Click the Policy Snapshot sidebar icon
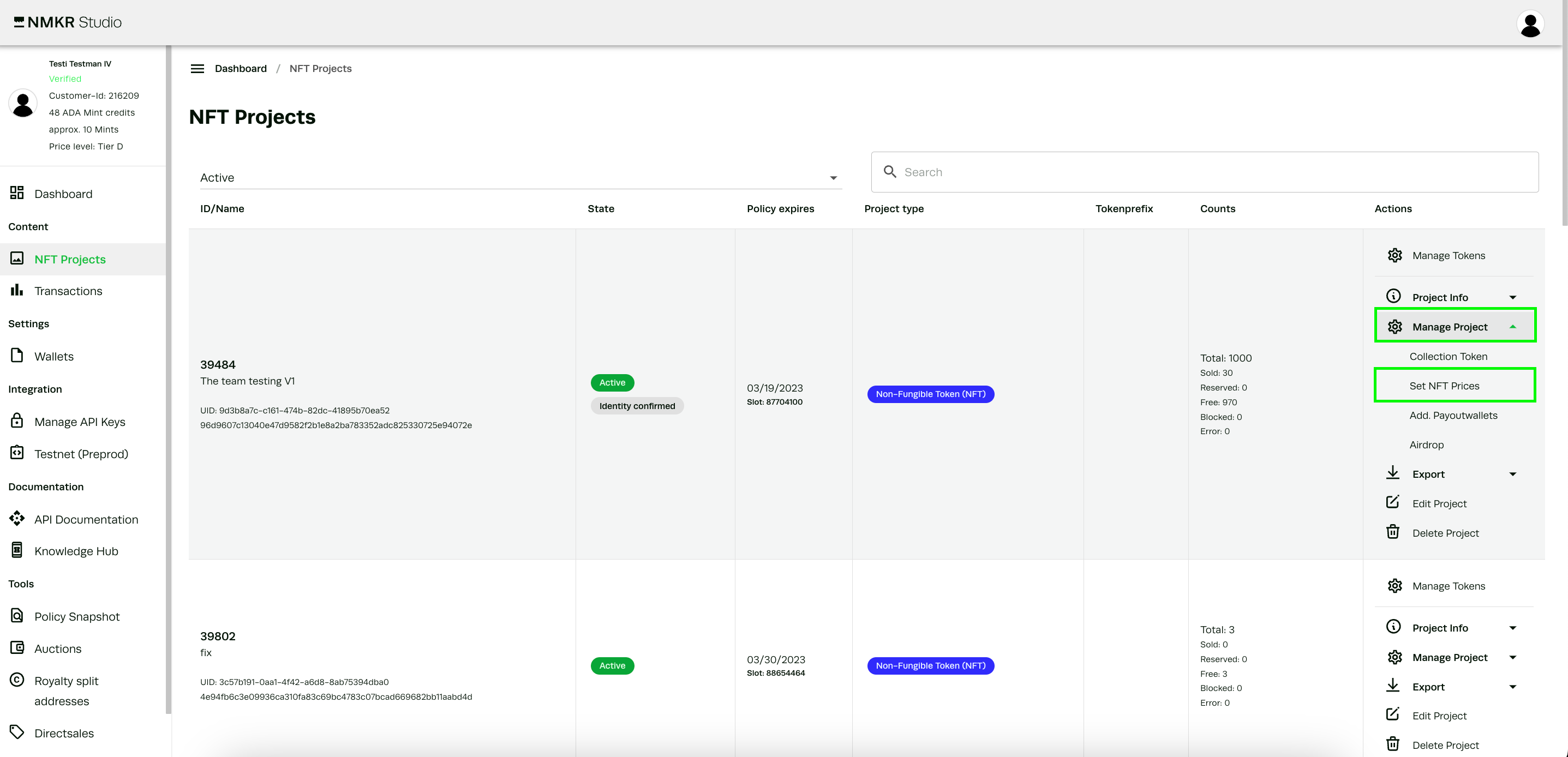The height and width of the screenshot is (757, 1568). coord(17,616)
